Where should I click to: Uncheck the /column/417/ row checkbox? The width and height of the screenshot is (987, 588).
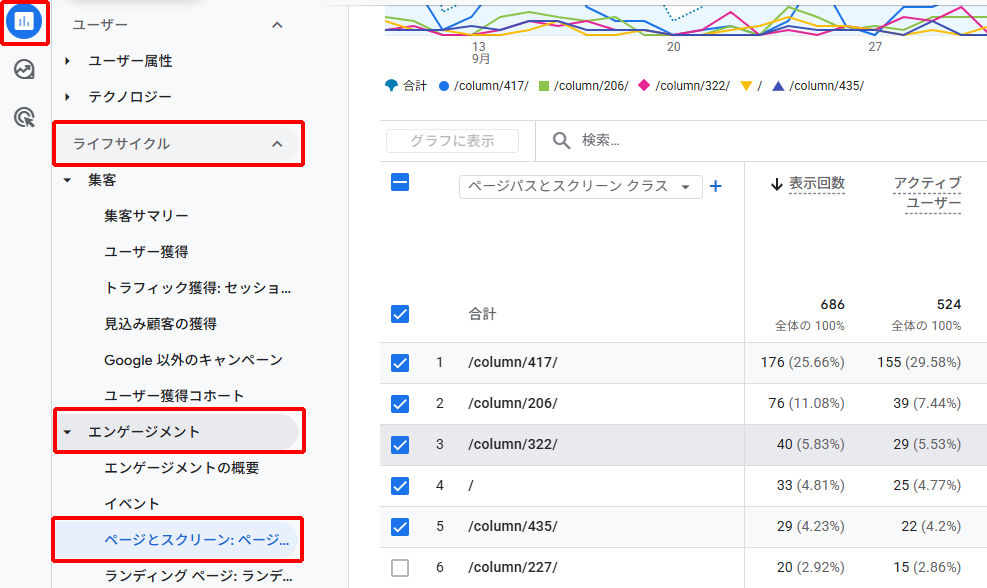(400, 363)
